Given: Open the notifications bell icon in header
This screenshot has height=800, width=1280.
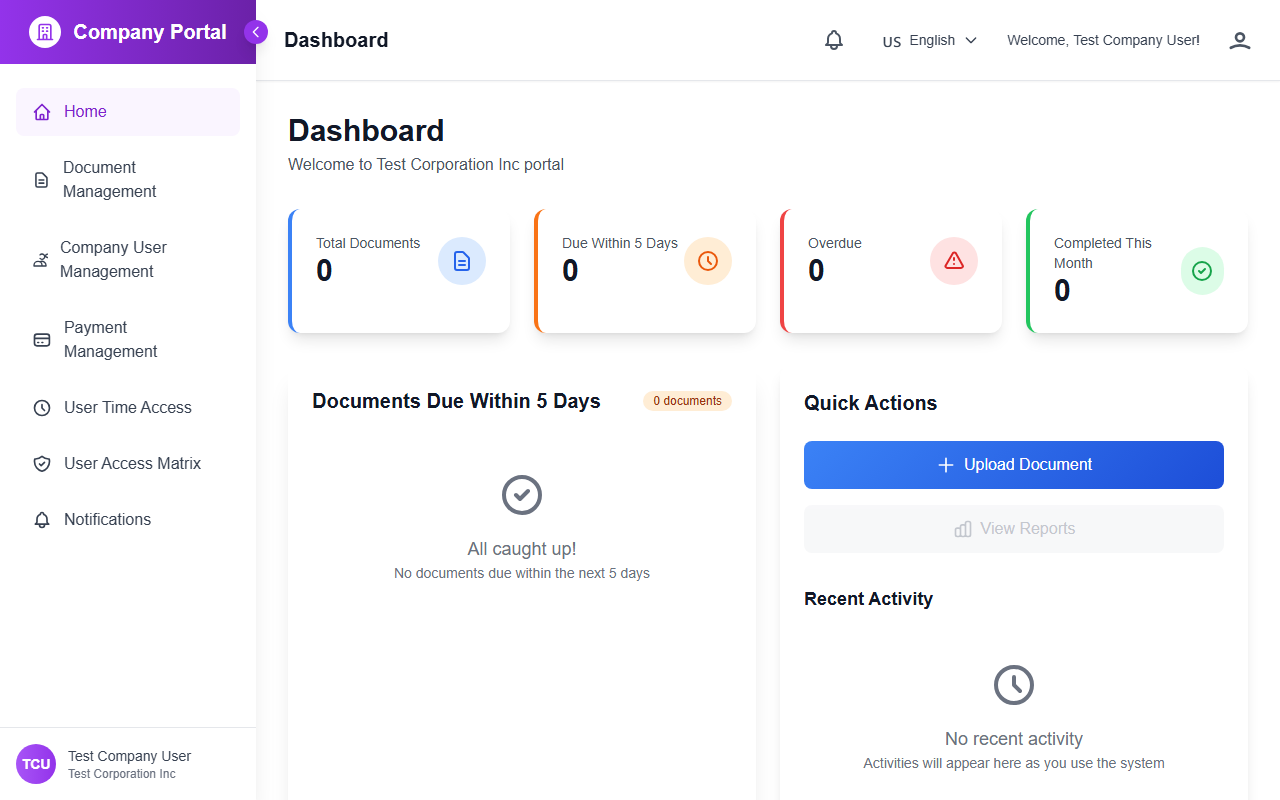Looking at the screenshot, I should click(833, 40).
